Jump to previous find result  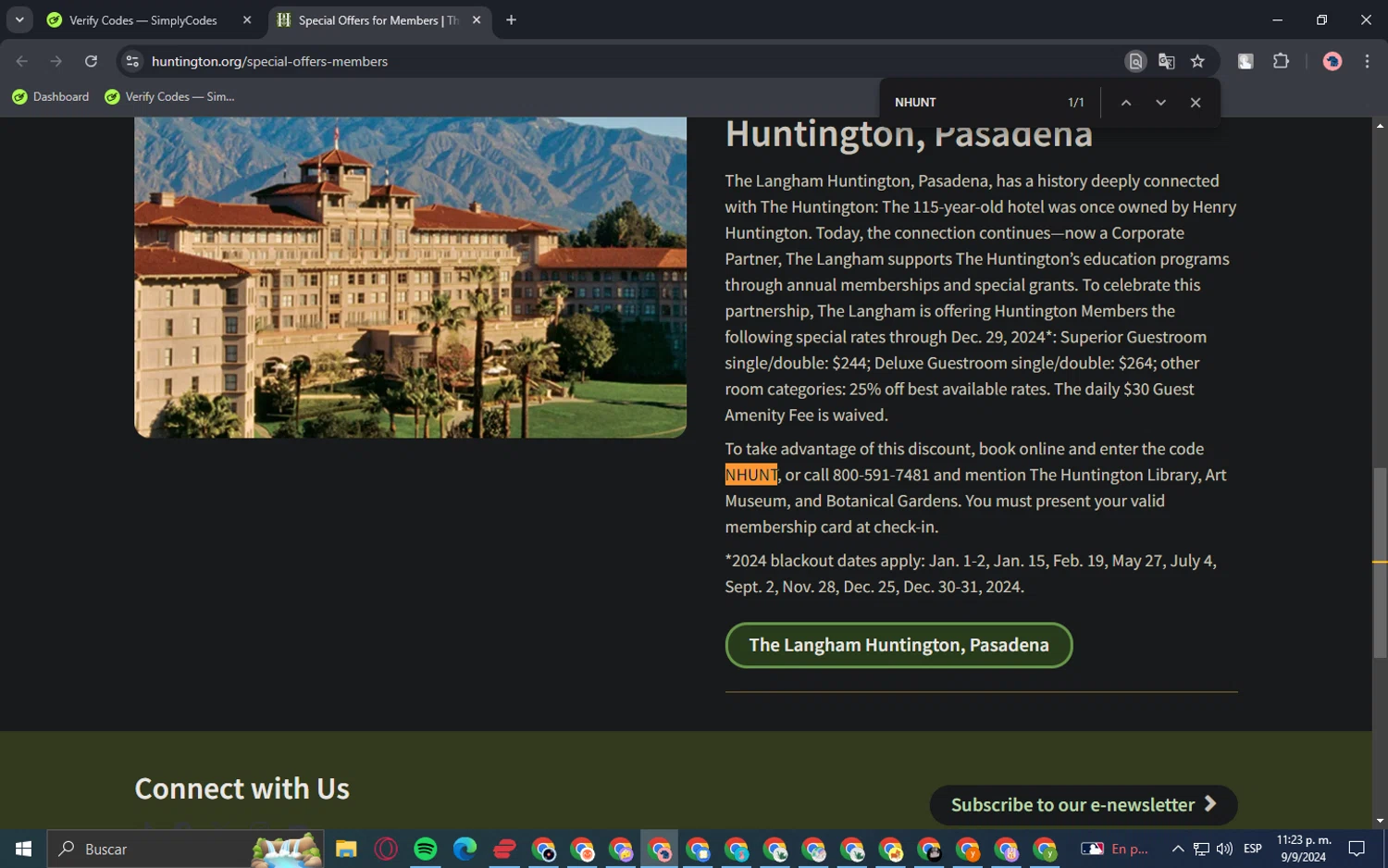(x=1126, y=103)
